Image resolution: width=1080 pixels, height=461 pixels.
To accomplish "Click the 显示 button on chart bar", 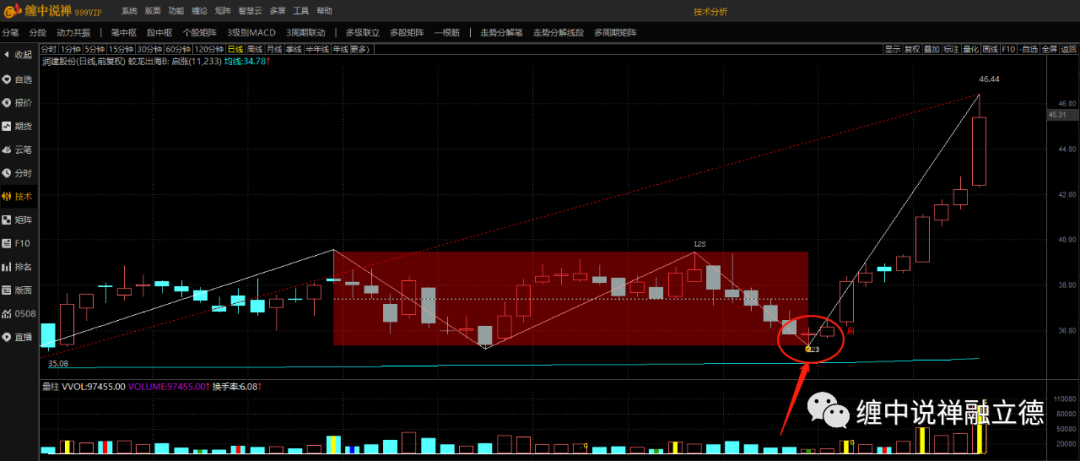I will point(893,49).
